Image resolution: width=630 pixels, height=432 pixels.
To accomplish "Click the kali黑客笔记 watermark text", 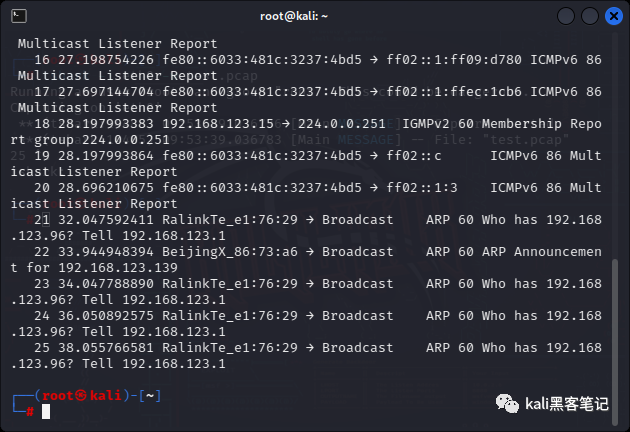I will [x=567, y=404].
